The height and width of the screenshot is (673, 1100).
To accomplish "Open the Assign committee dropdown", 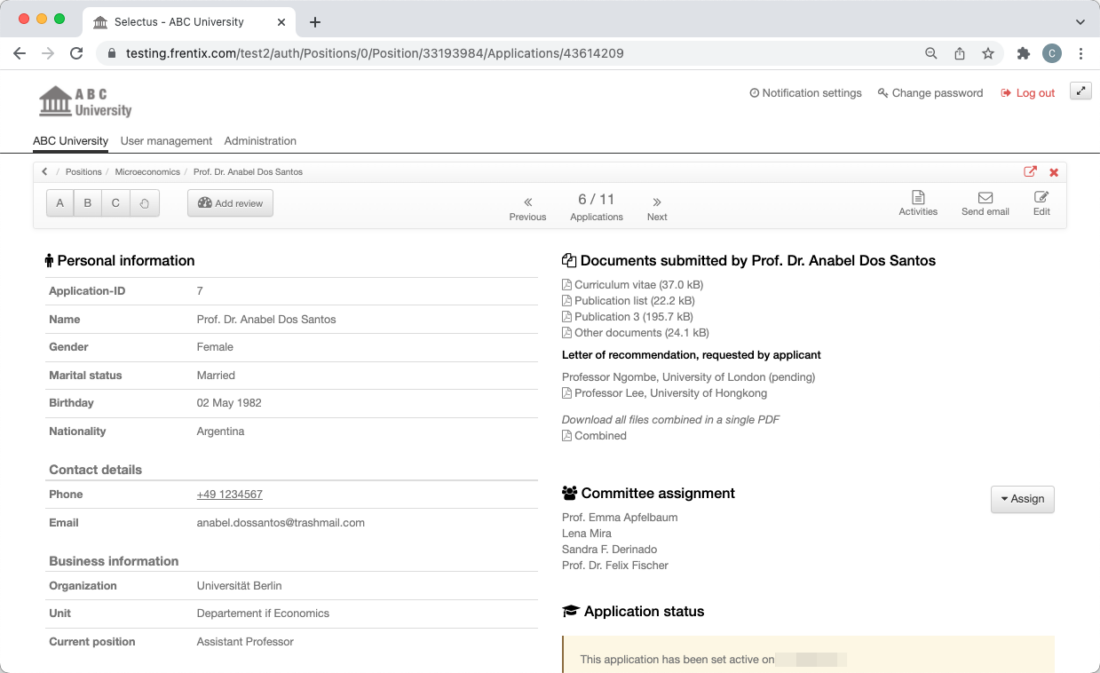I will [1022, 498].
